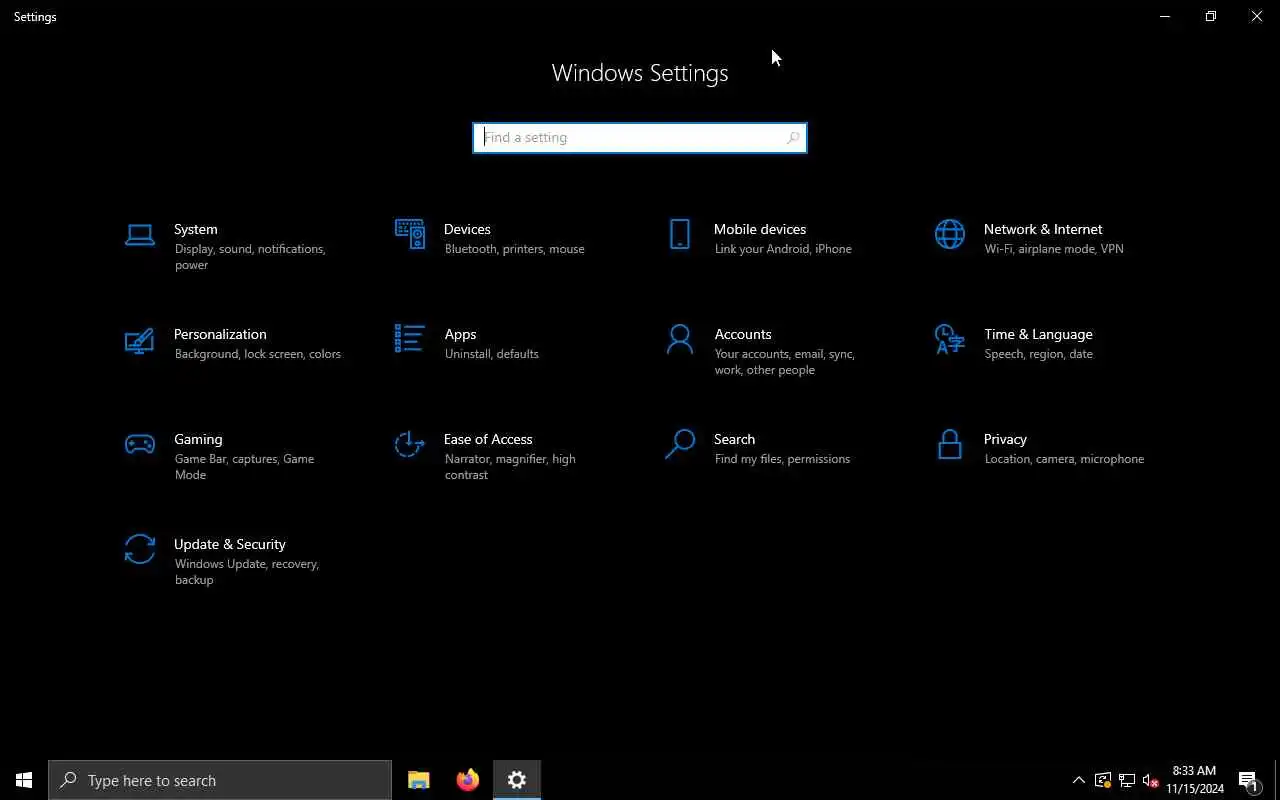Click the Privacy padlock icon
Screen dimensions: 1280x800
pos(950,444)
